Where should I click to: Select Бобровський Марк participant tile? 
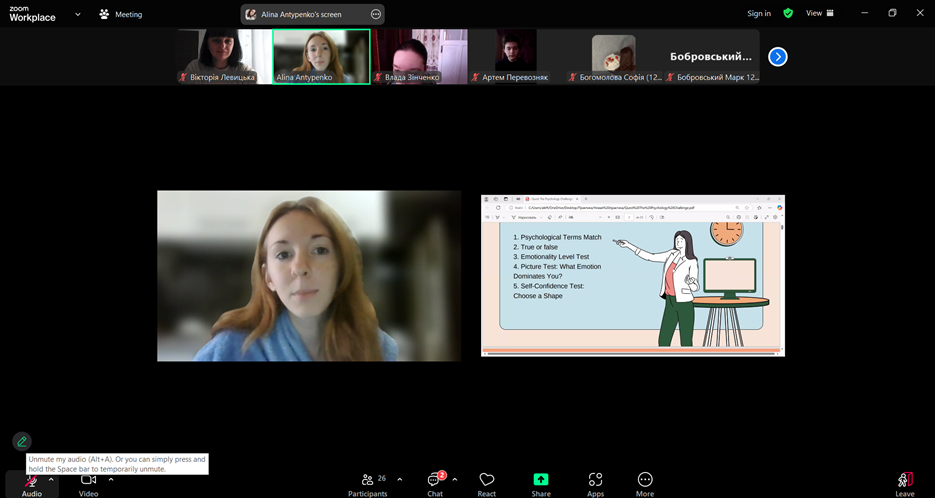(711, 56)
